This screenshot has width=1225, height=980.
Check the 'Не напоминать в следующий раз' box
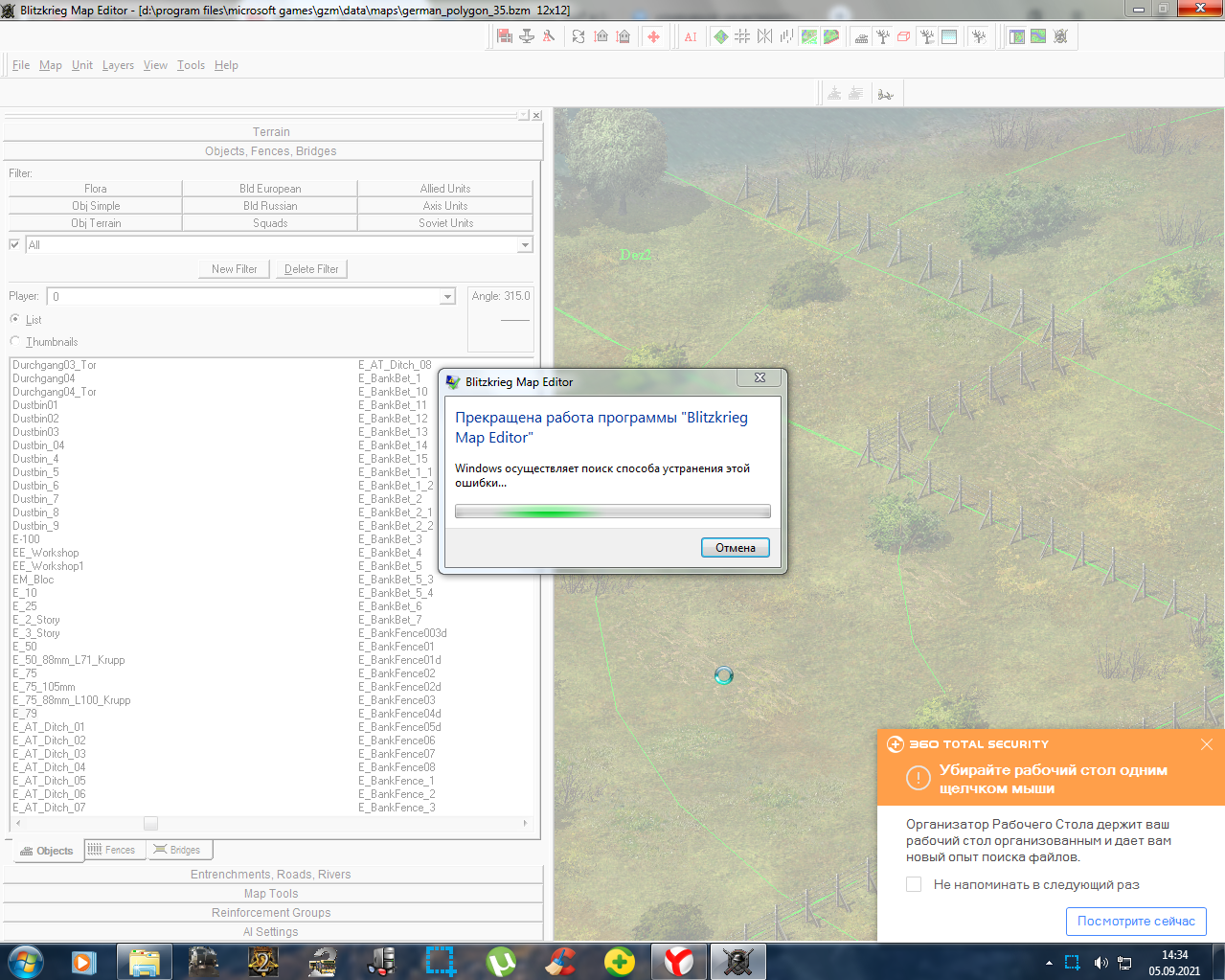pyautogui.click(x=914, y=884)
